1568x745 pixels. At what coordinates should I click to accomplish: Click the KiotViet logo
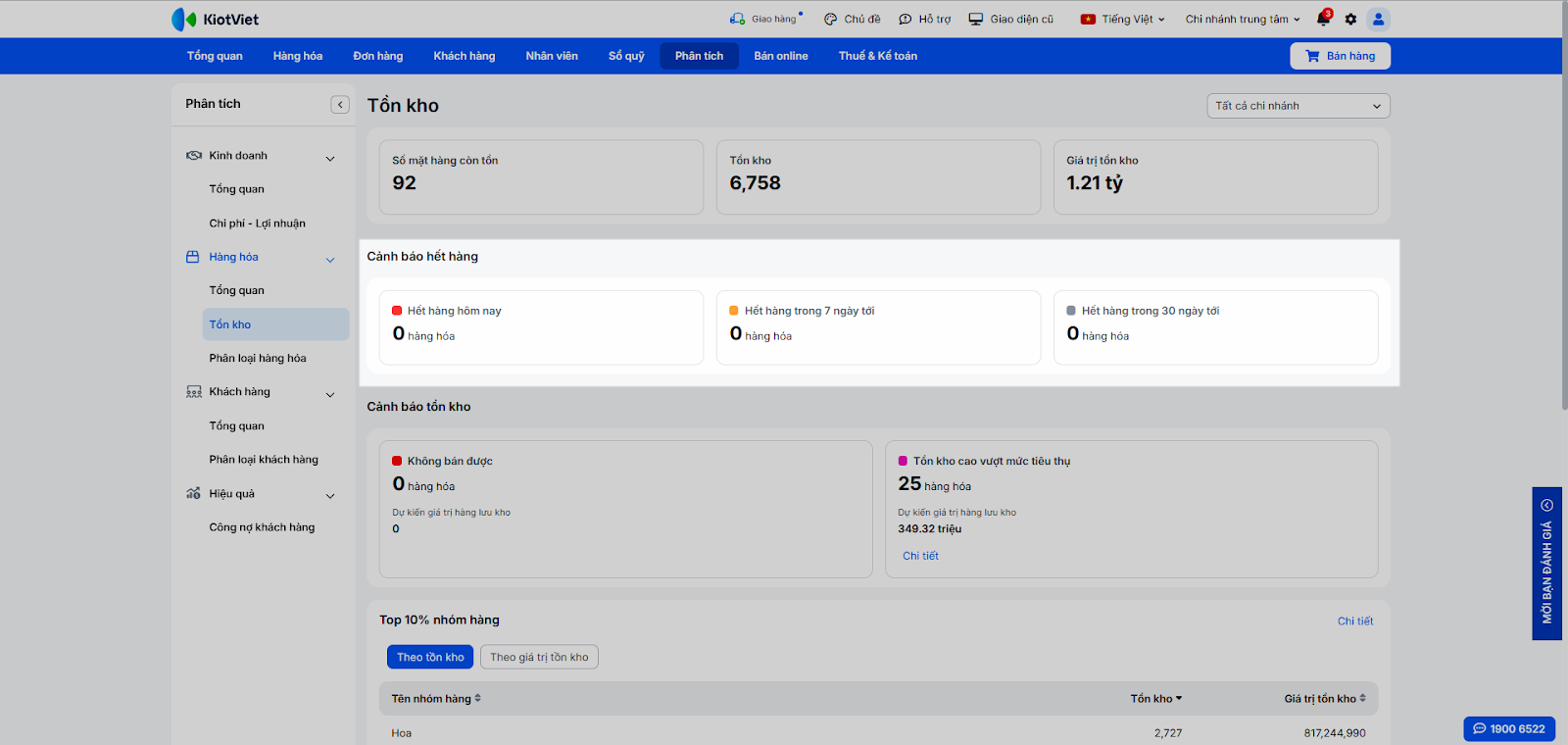click(215, 19)
